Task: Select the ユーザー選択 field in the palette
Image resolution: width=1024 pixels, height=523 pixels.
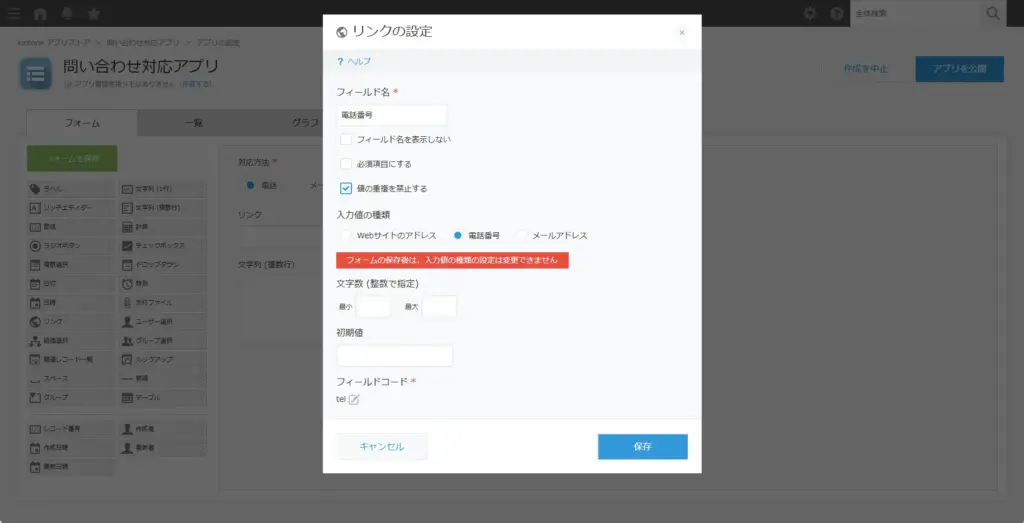Action: [x=163, y=321]
